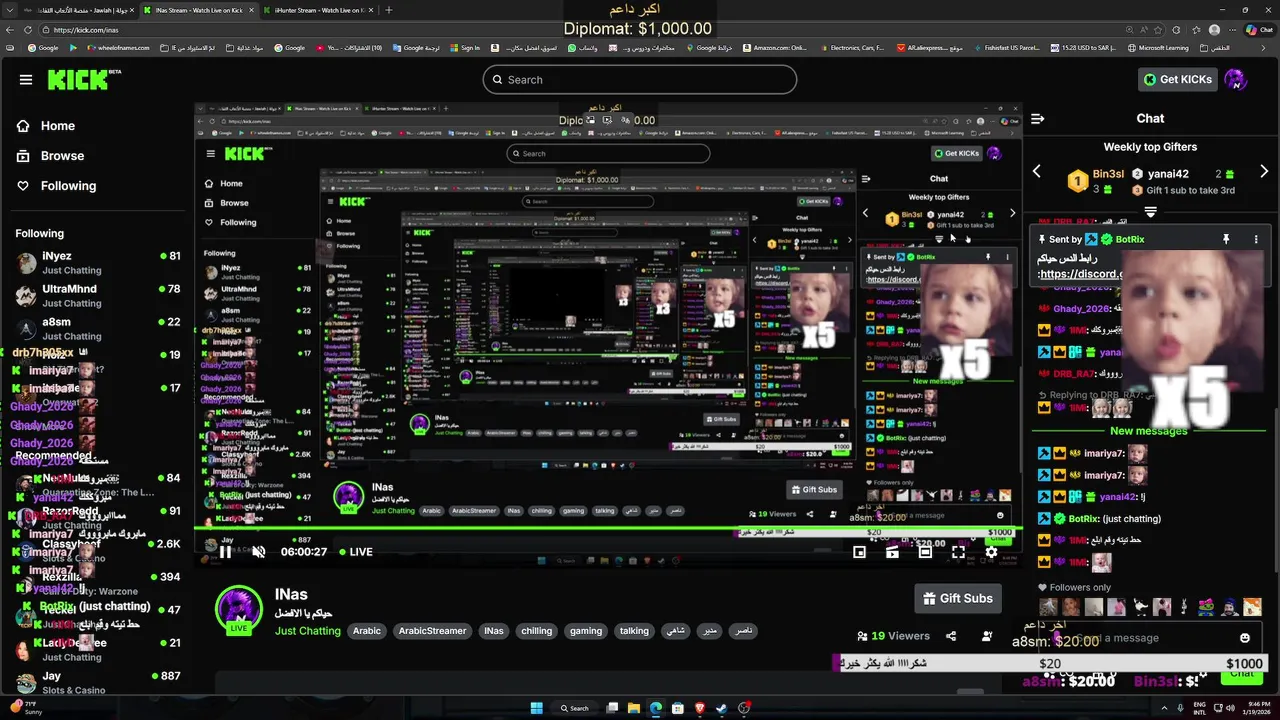Open Brave browser from taskbar

[x=699, y=708]
